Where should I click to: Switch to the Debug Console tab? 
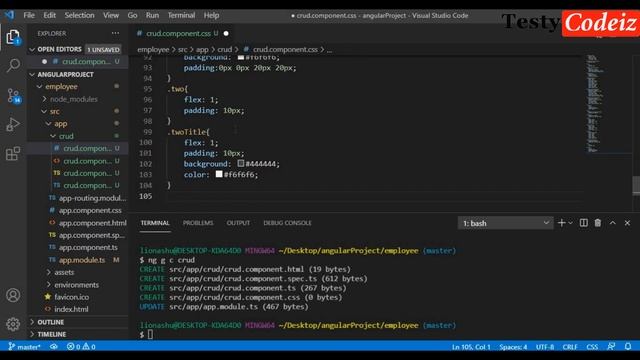coord(287,223)
